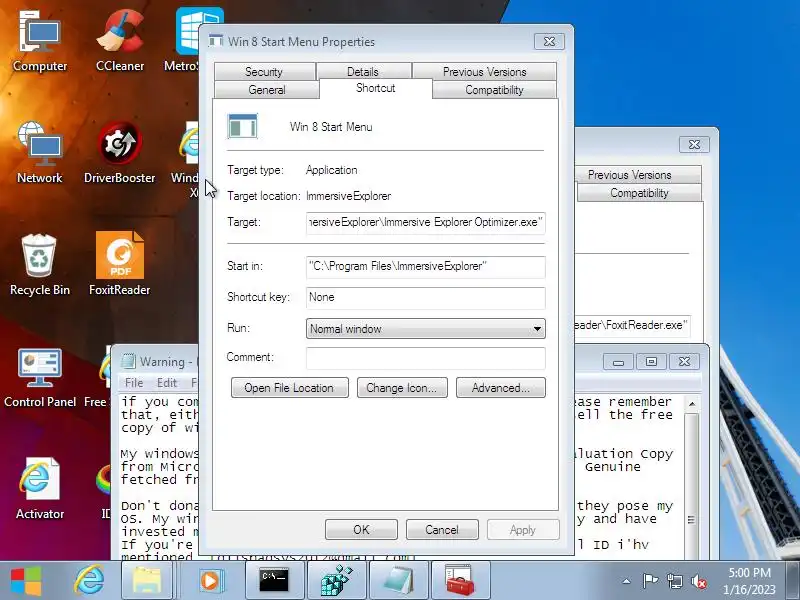Image resolution: width=800 pixels, height=600 pixels.
Task: Open the DriverBooster desktop icon
Action: pos(119,153)
